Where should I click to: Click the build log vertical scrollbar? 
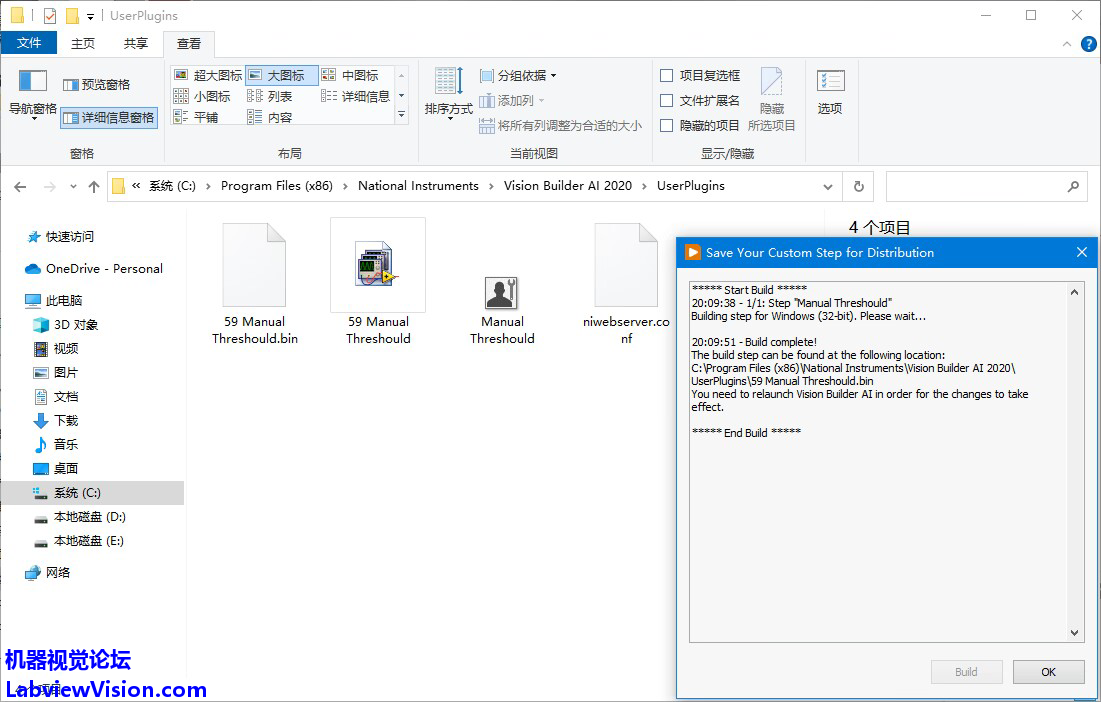(1075, 462)
